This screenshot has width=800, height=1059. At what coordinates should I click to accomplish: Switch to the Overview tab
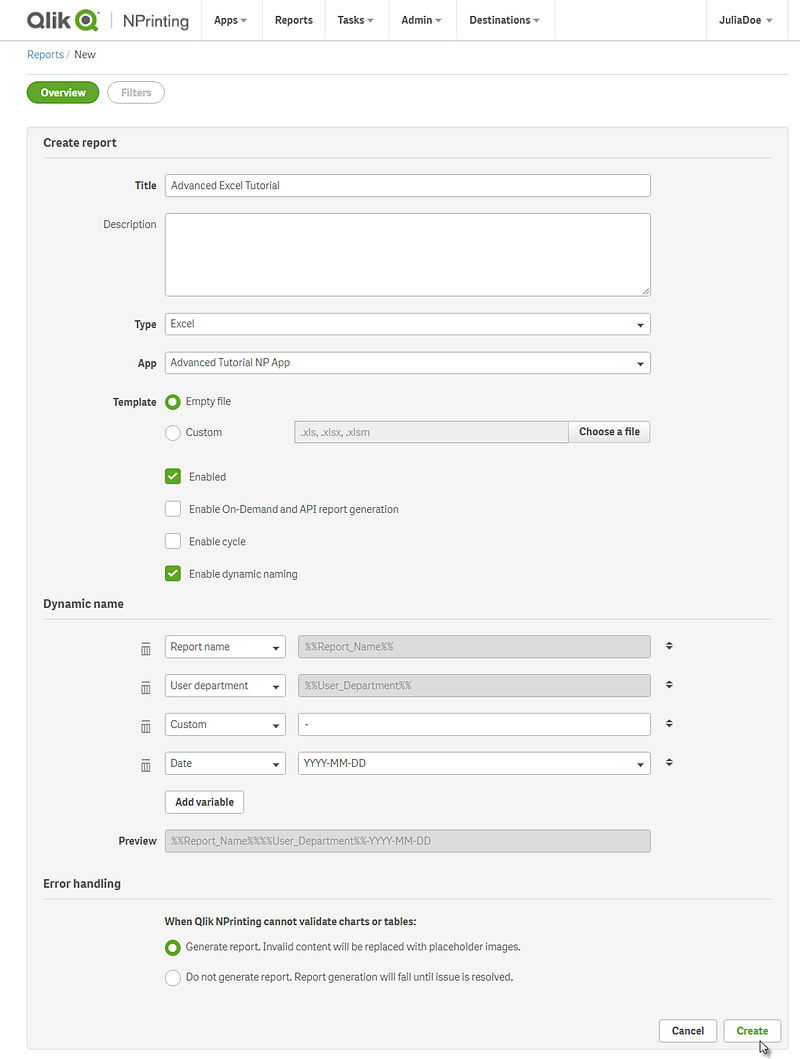tap(62, 92)
